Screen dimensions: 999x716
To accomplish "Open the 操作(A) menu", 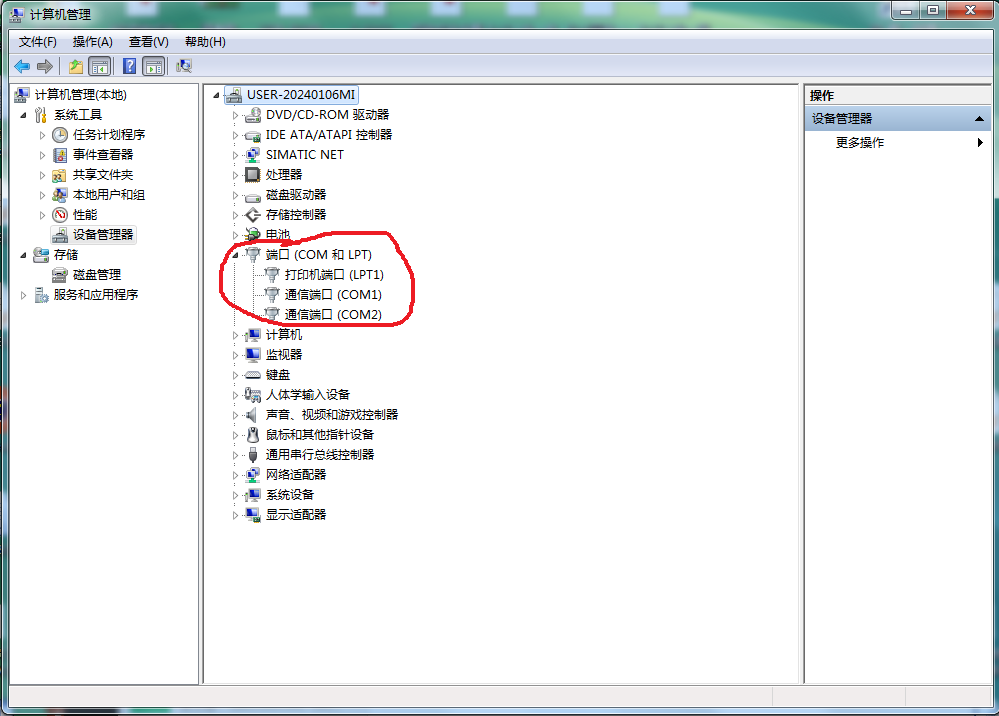I will click(92, 42).
